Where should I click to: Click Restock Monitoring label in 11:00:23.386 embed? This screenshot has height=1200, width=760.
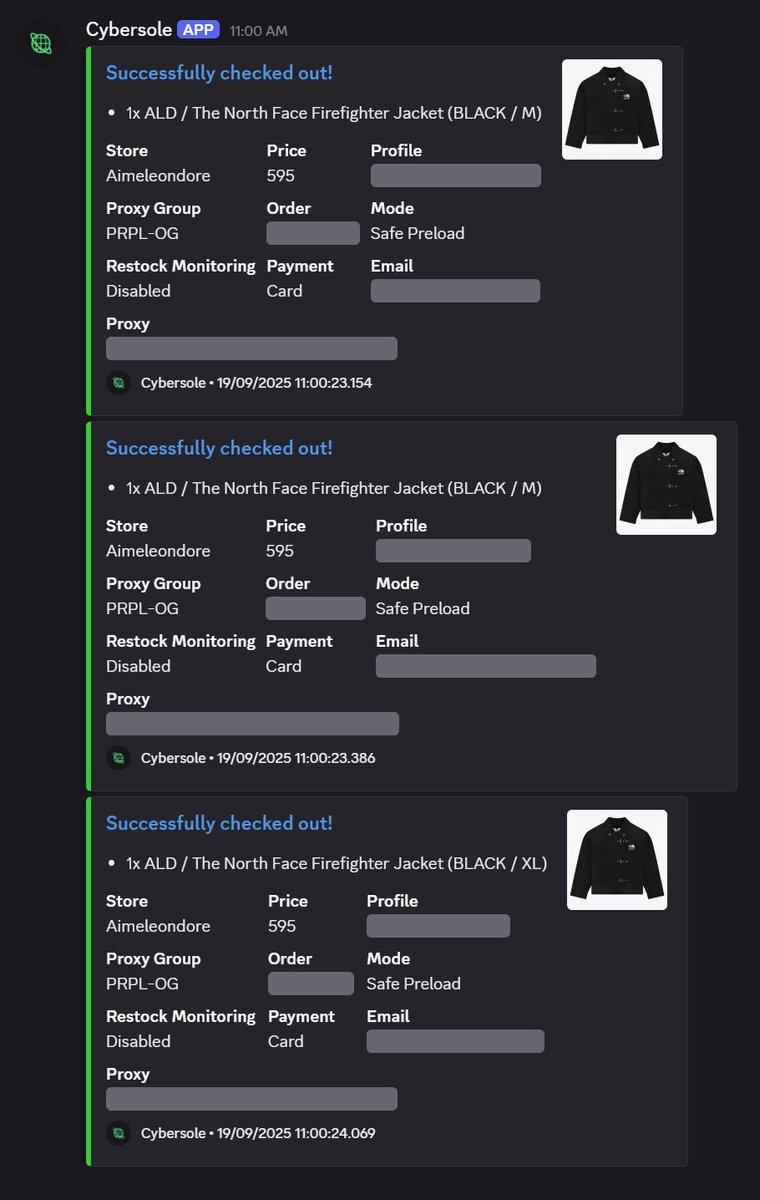point(181,641)
